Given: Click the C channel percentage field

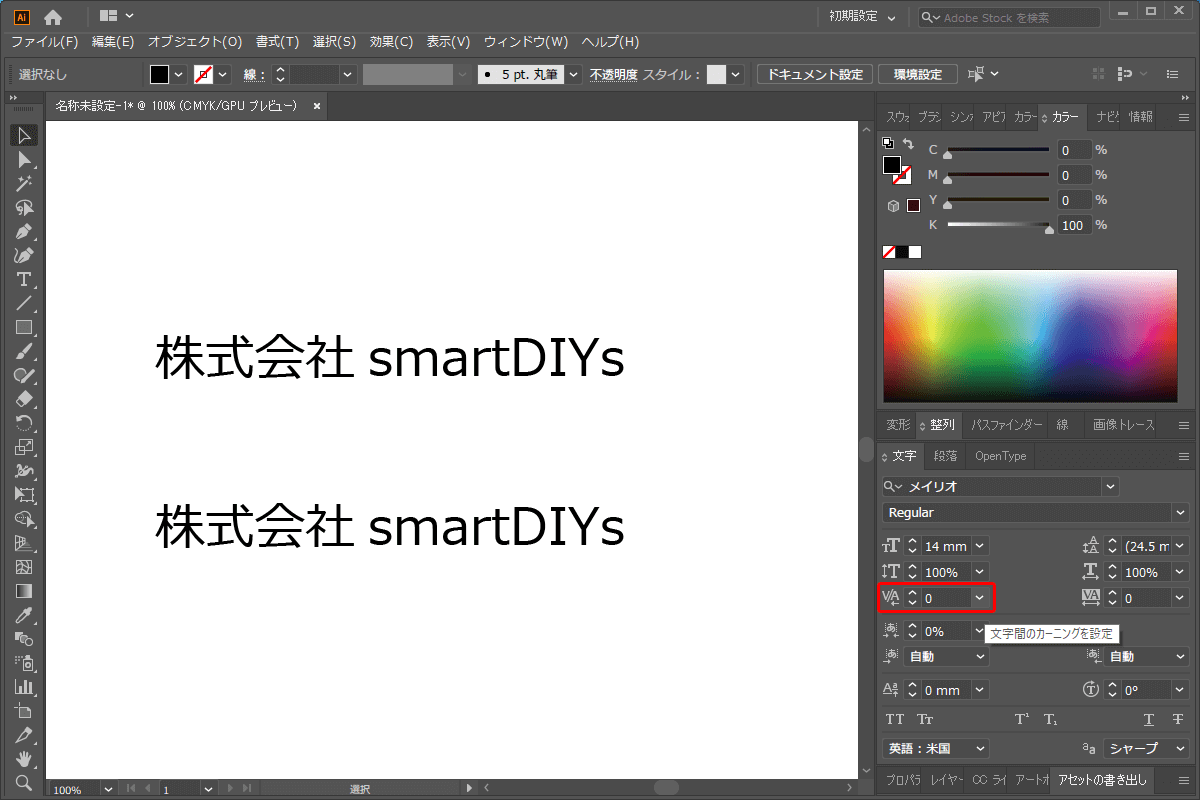Looking at the screenshot, I should pos(1074,150).
